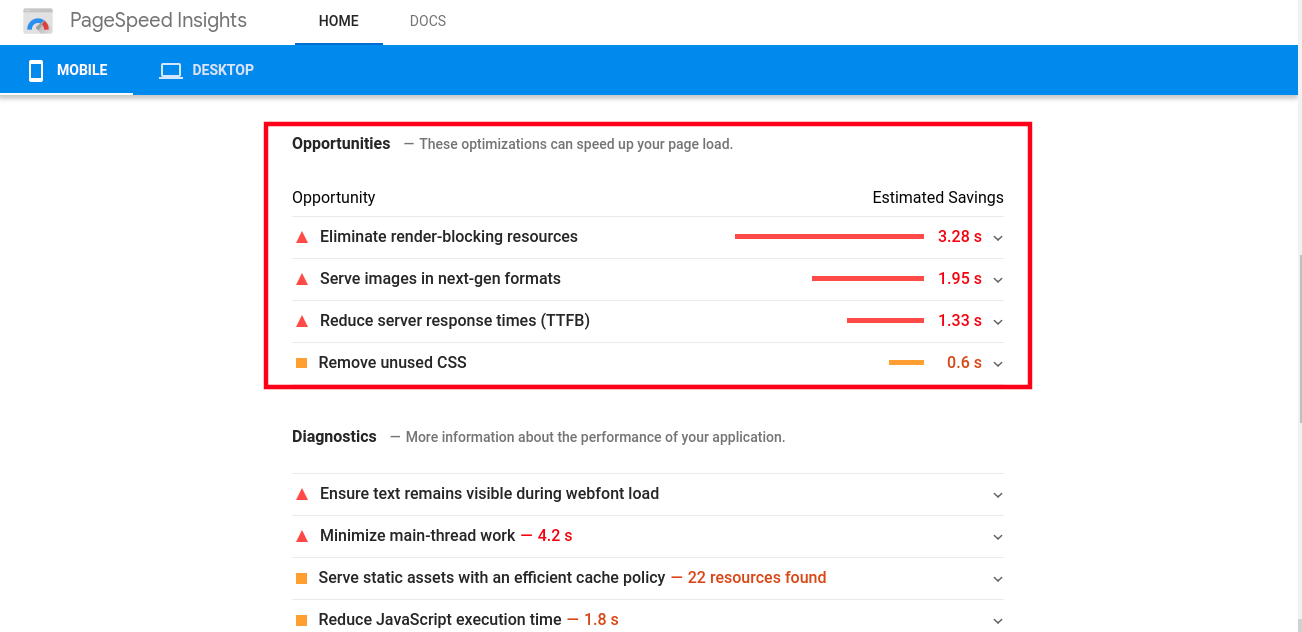Expand the Remove unused CSS chevron
This screenshot has width=1302, height=632.
998,364
